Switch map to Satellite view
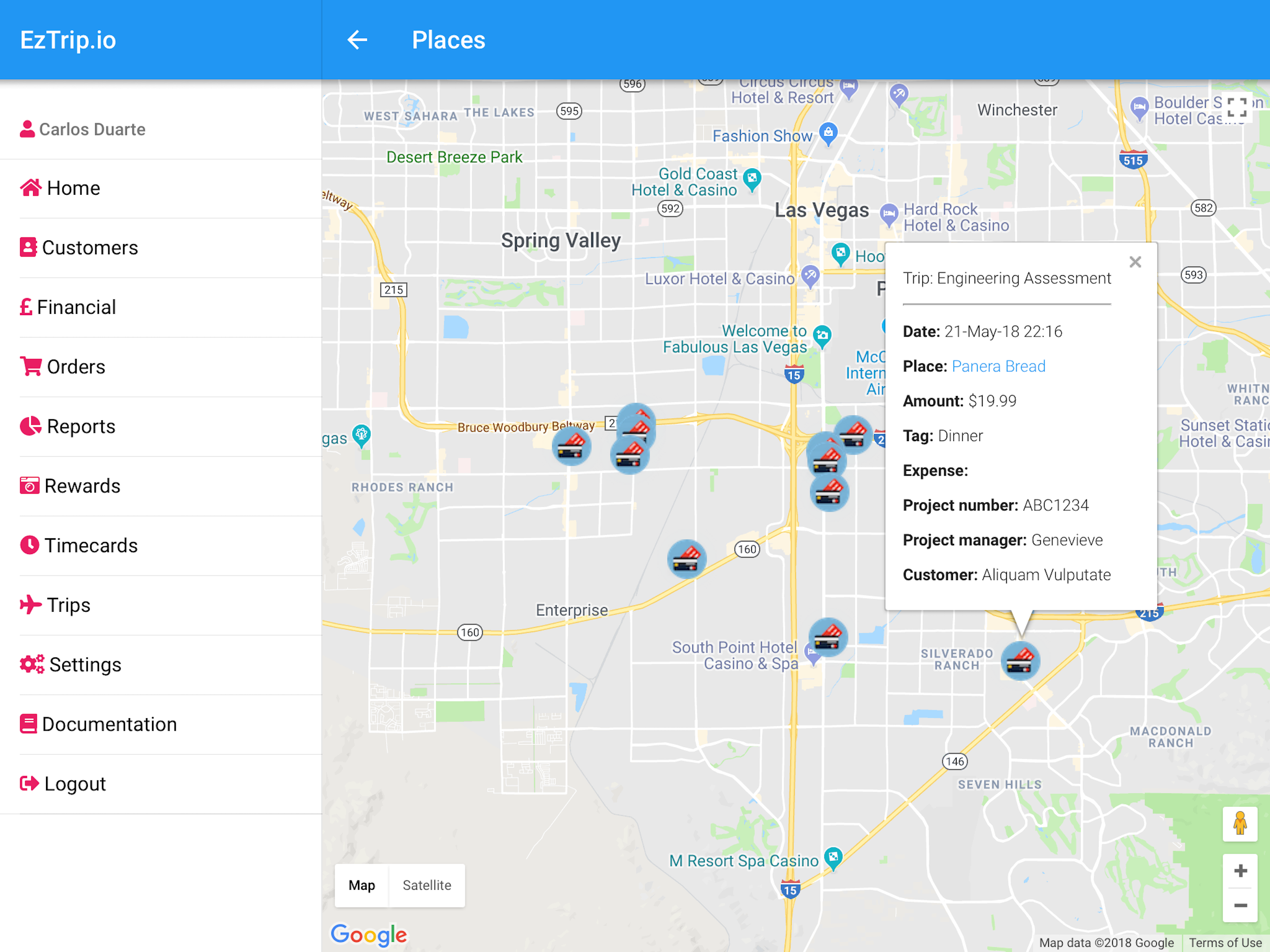The image size is (1270, 952). (427, 886)
